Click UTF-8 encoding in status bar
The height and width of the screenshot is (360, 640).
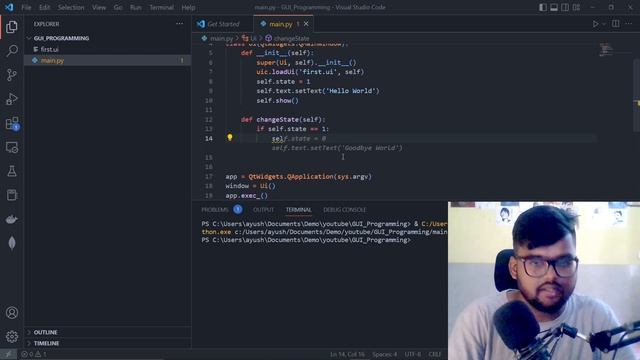click(x=413, y=354)
